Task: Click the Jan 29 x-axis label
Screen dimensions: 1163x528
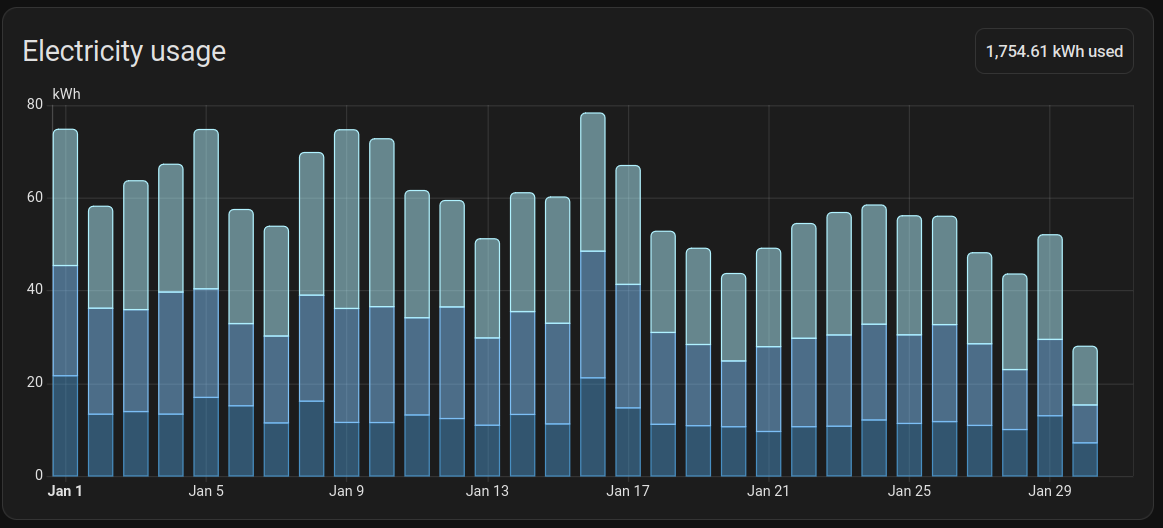Action: click(x=1050, y=491)
